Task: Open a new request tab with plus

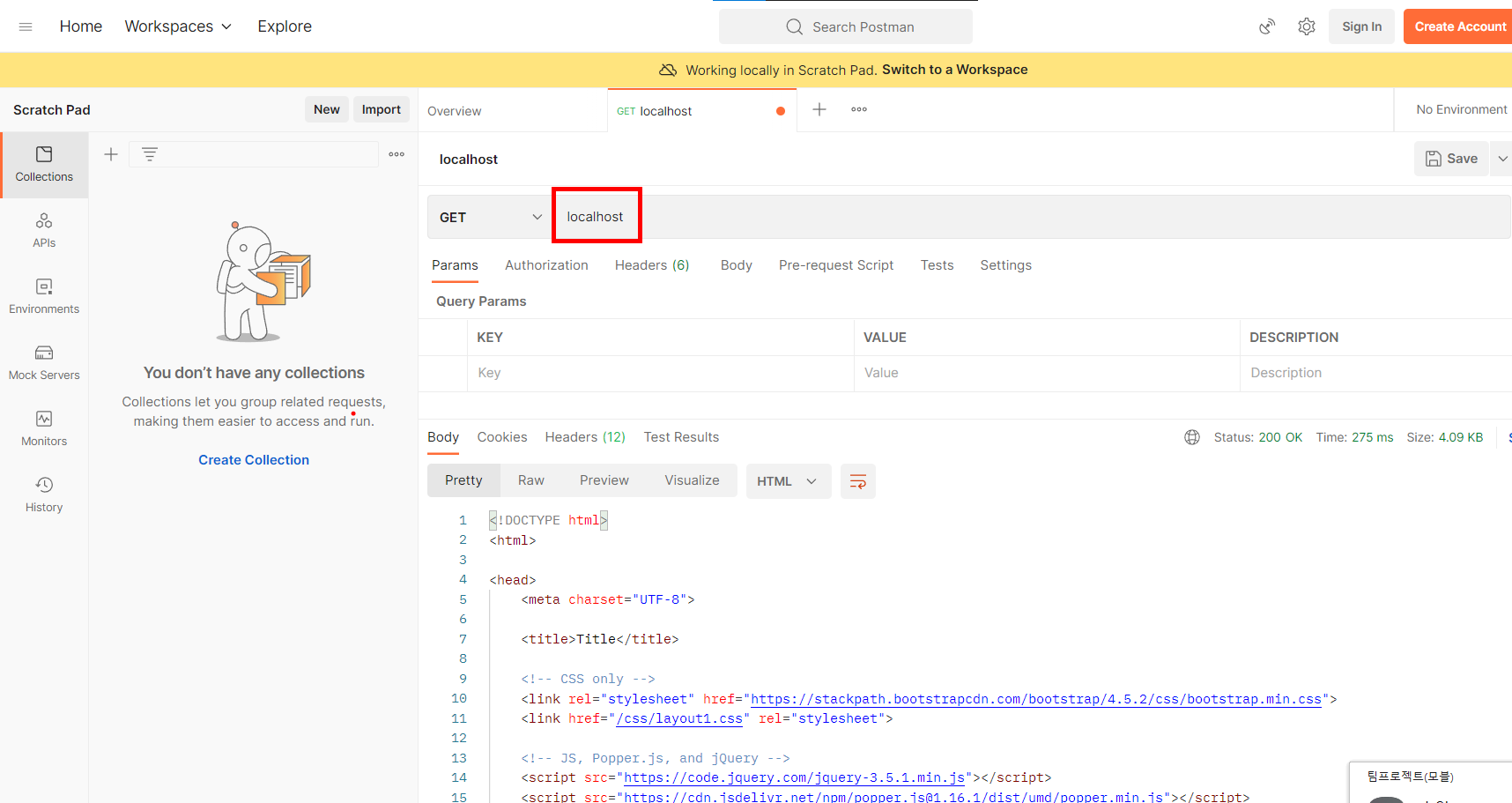Action: pos(819,109)
